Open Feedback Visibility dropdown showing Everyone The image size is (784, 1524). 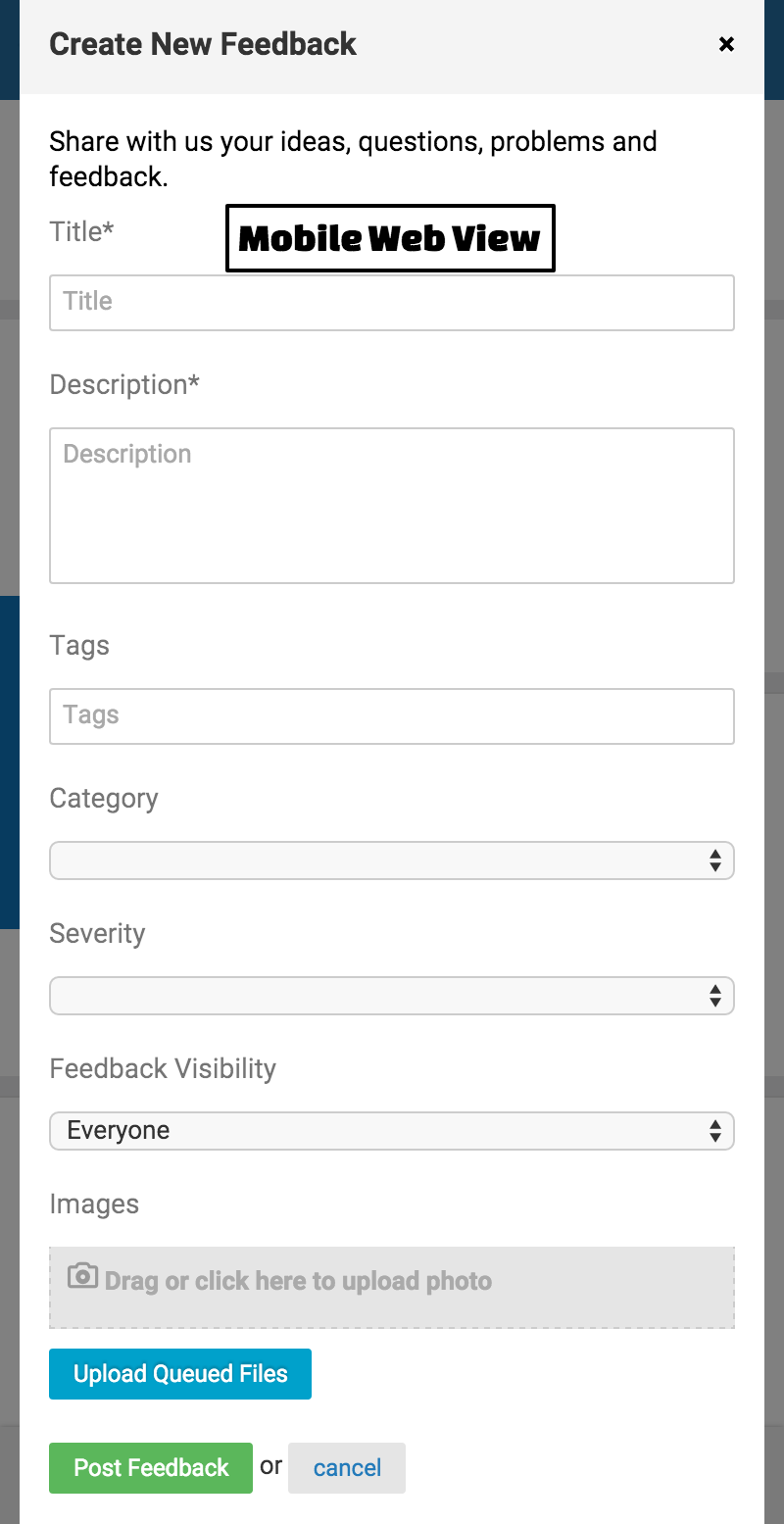[392, 1131]
